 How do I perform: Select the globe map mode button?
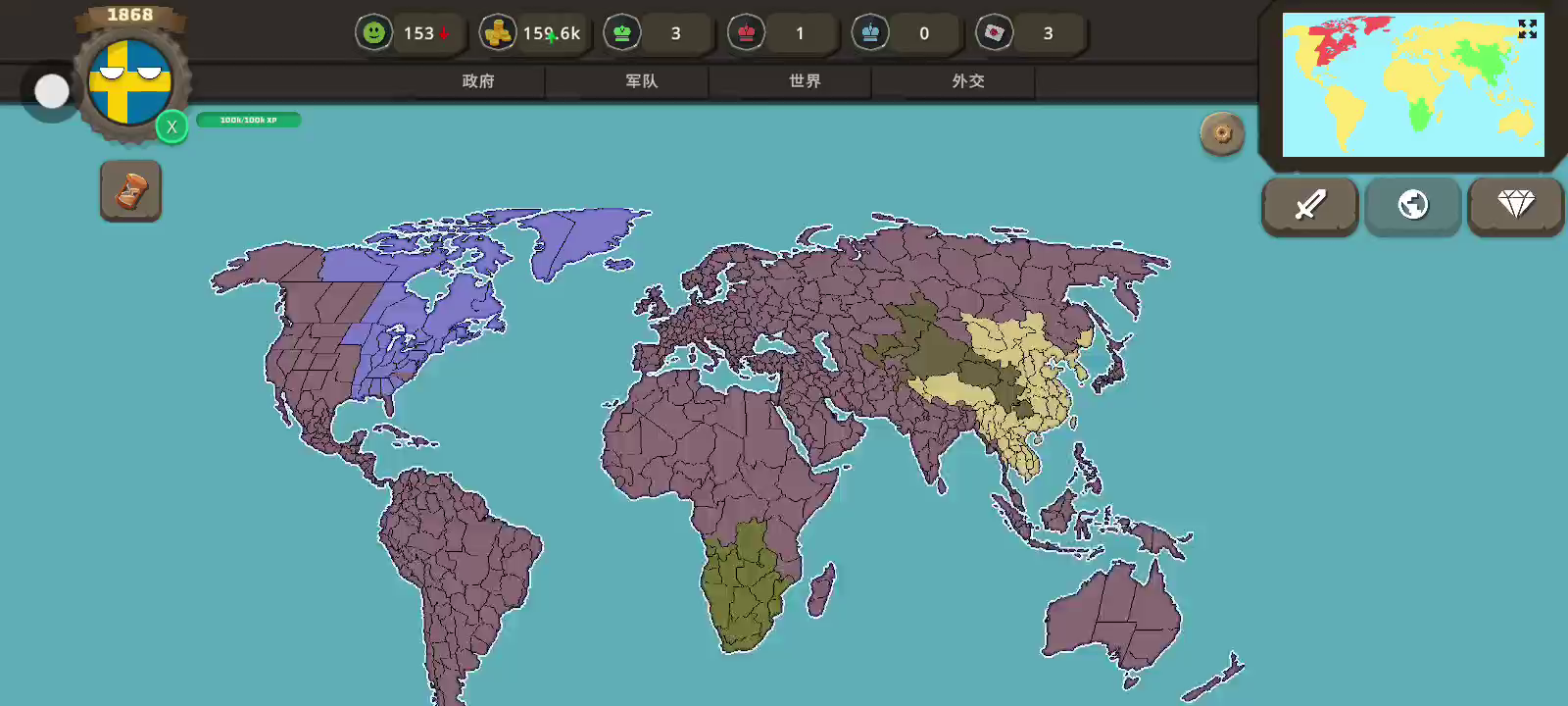point(1412,206)
